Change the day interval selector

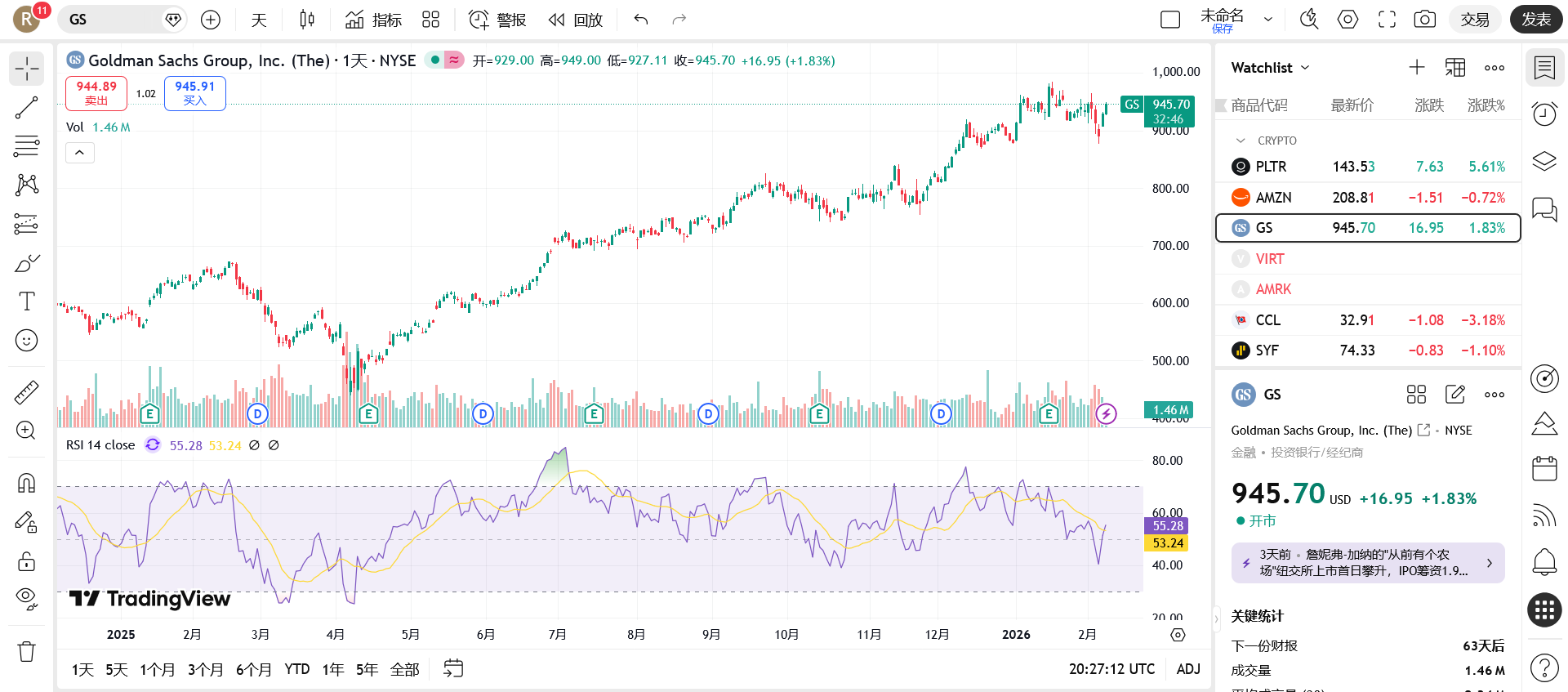coord(259,20)
